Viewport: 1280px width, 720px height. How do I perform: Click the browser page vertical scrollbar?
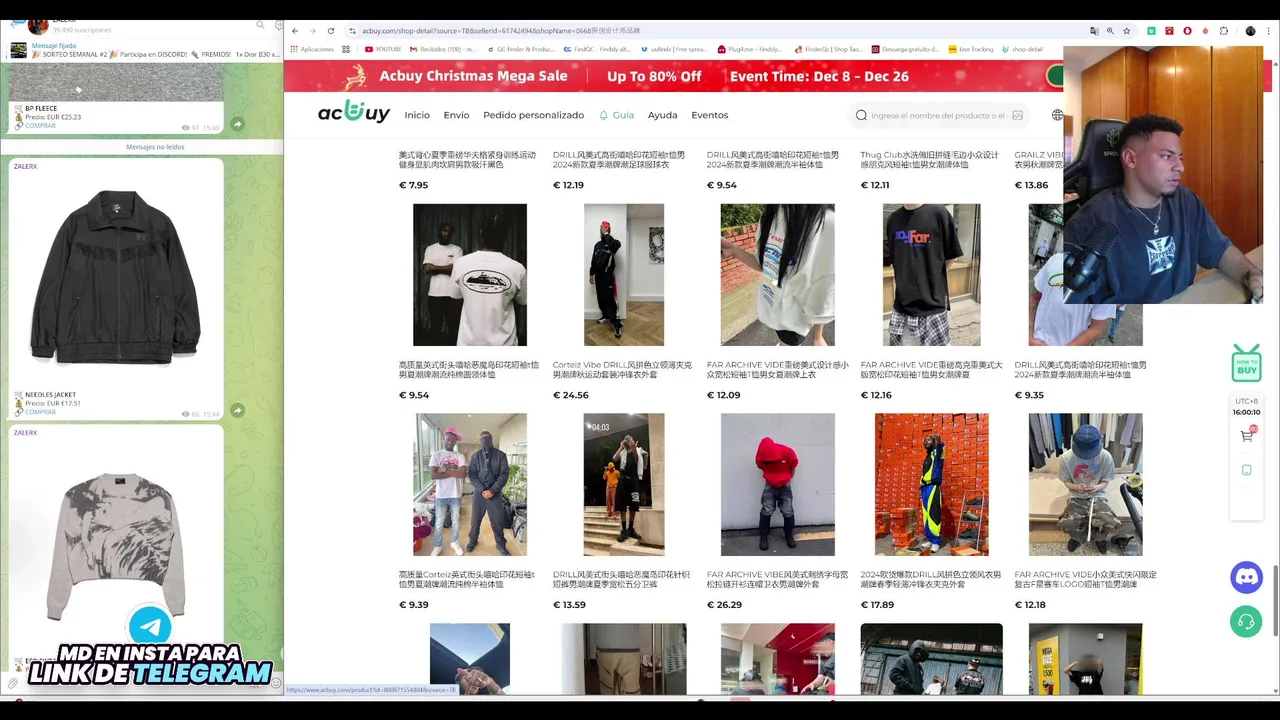1275,600
